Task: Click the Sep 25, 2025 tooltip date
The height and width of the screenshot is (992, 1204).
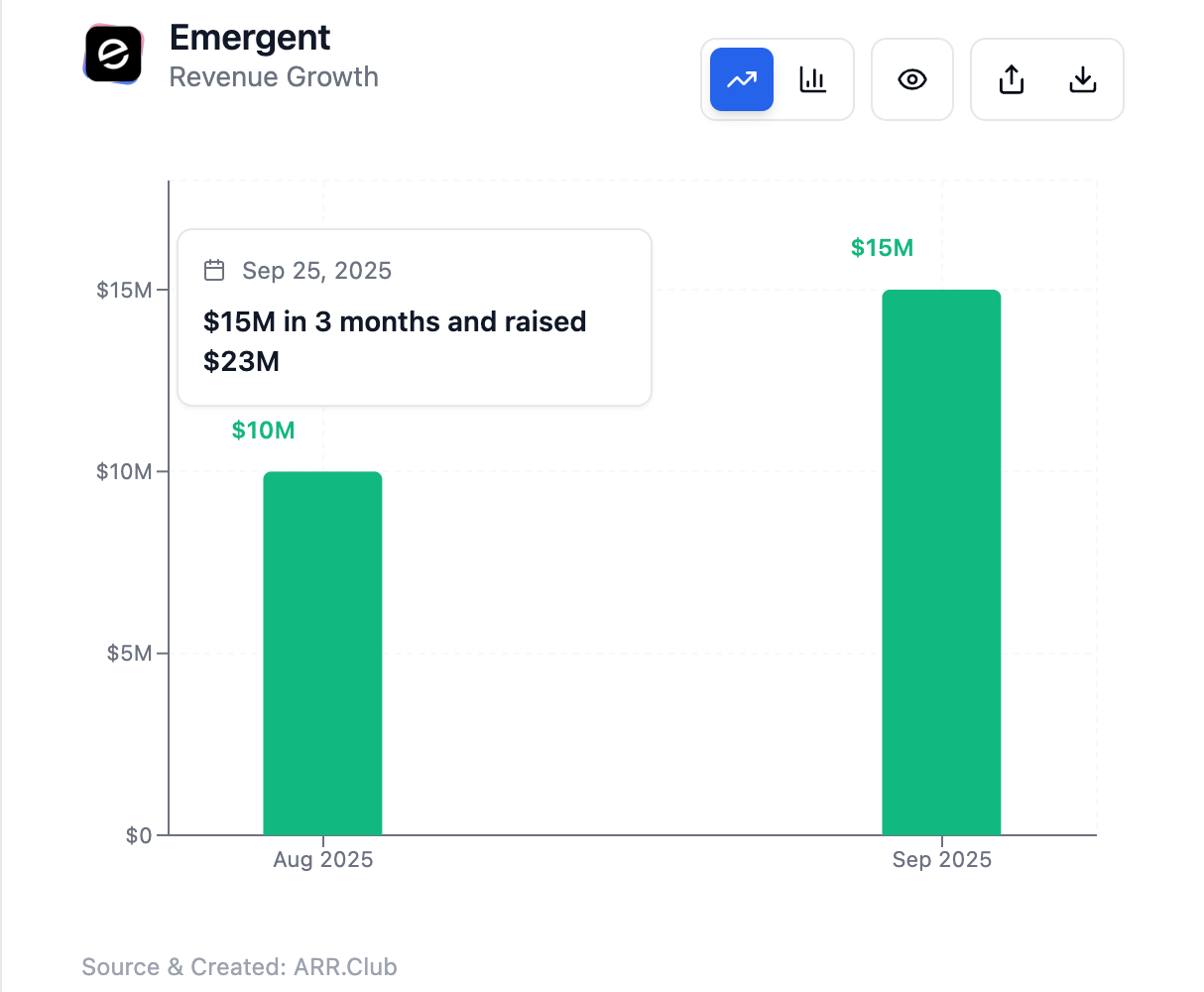Action: 317,271
